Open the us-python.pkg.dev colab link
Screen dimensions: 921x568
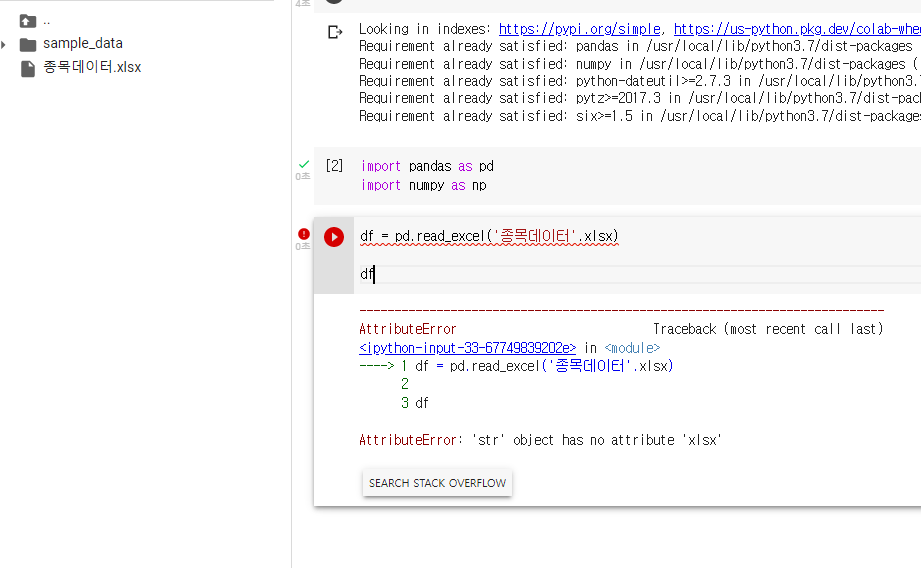point(797,29)
